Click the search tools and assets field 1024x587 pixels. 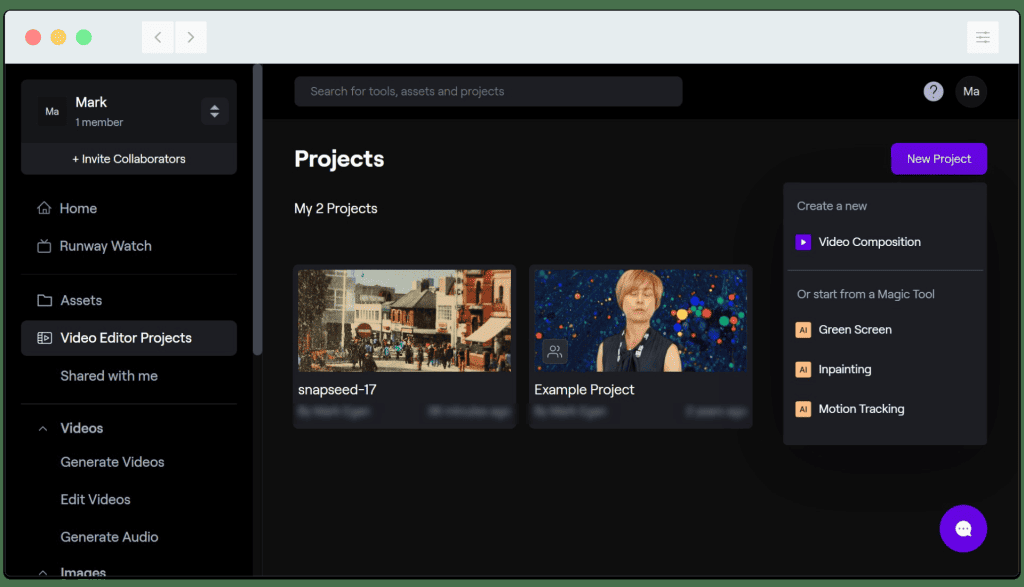(487, 91)
